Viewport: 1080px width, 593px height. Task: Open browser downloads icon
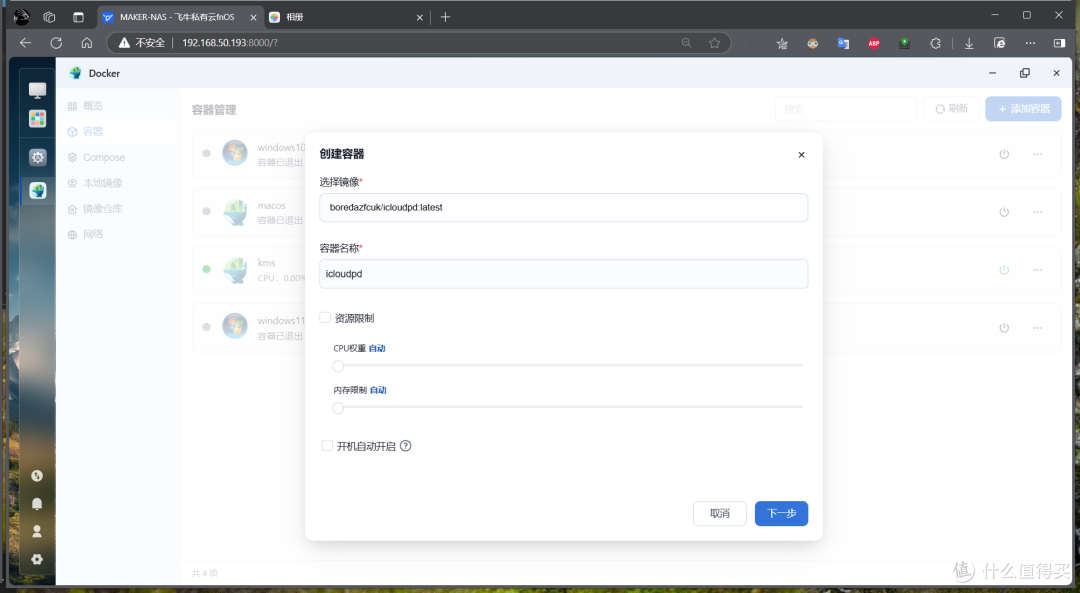click(968, 43)
